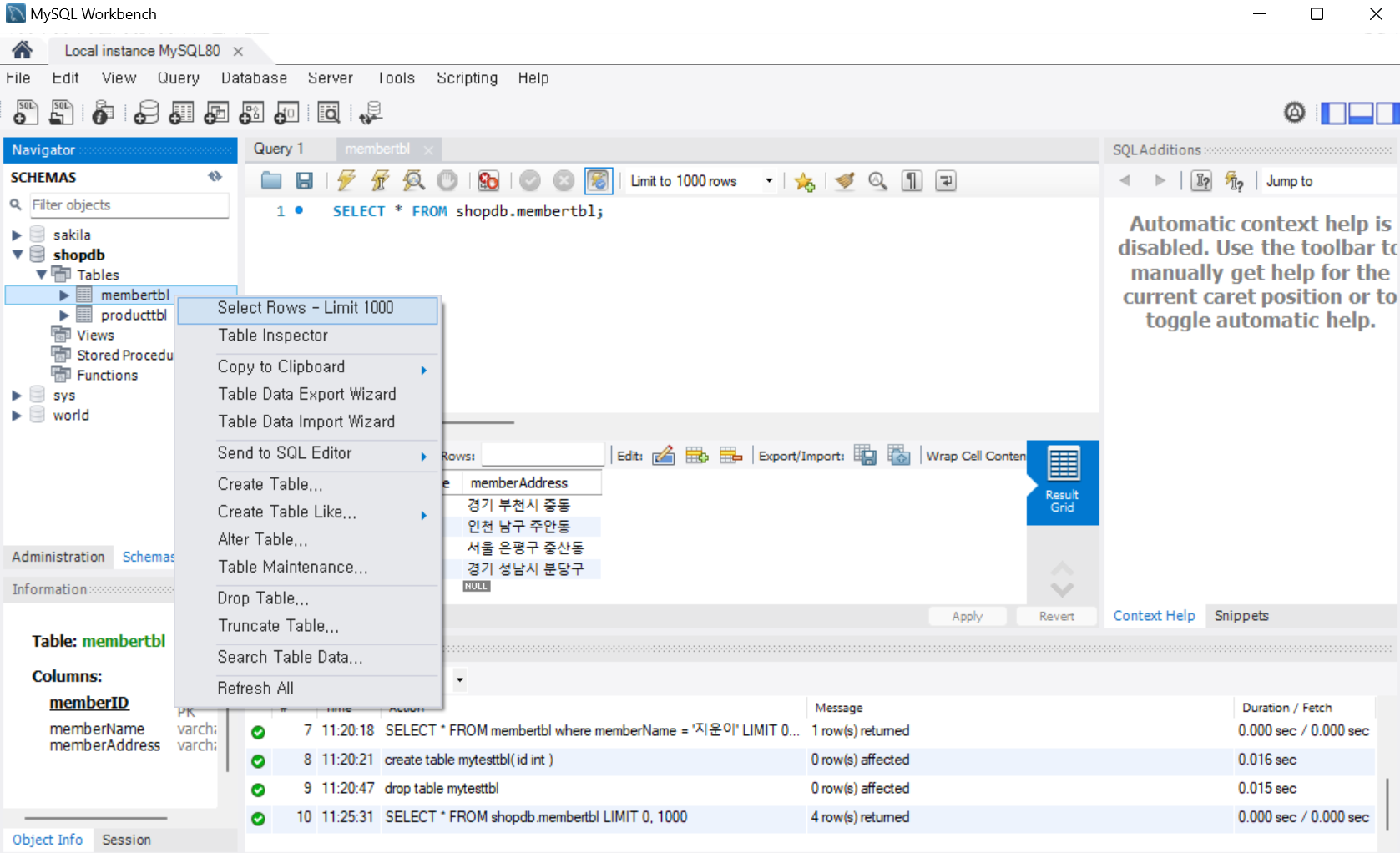
Task: Collapse the Tables folder
Action: coord(41,275)
